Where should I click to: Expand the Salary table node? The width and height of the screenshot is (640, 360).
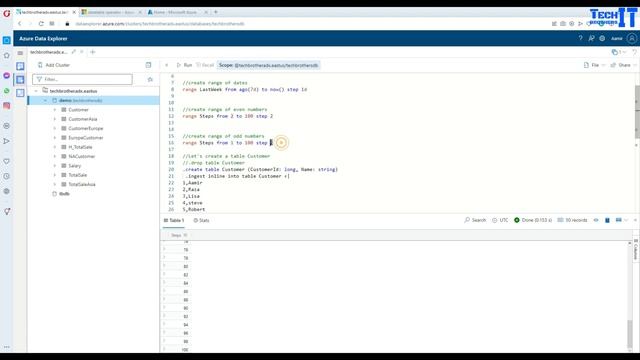[x=55, y=166]
